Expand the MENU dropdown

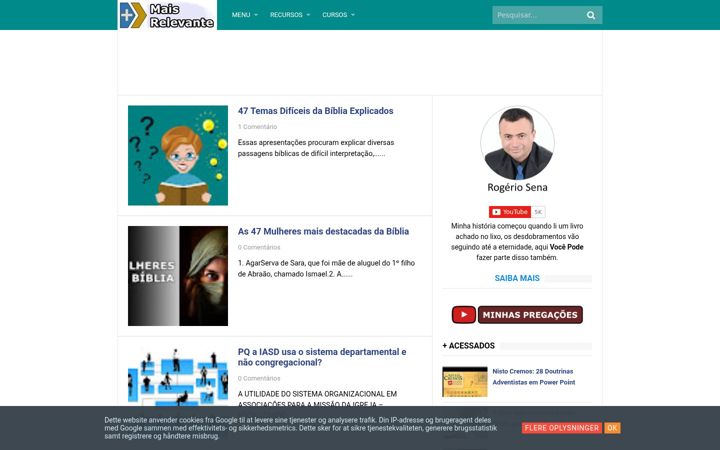[x=244, y=15]
